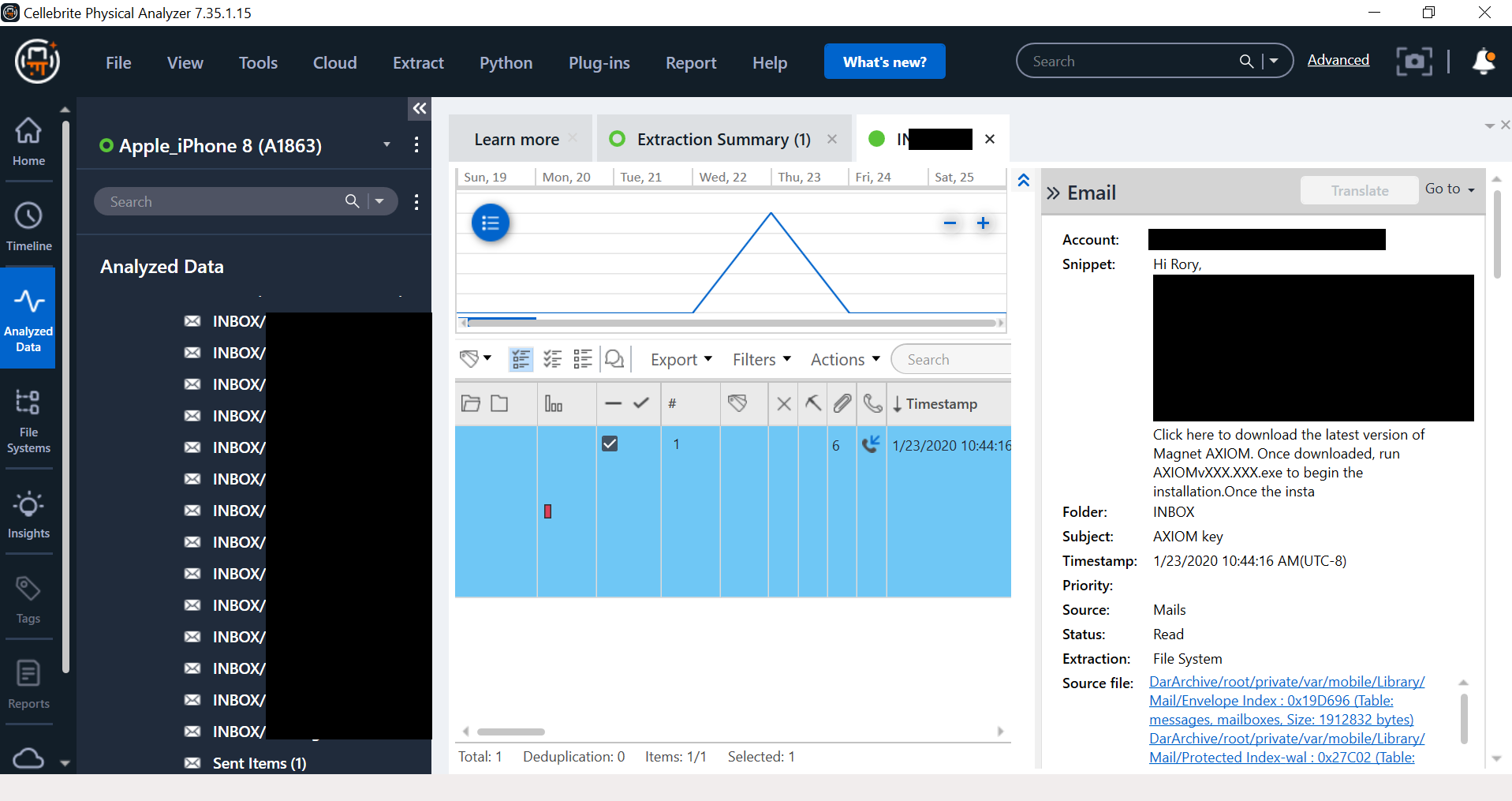Toggle the selected checklist view button
The height and width of the screenshot is (801, 1512).
521,360
